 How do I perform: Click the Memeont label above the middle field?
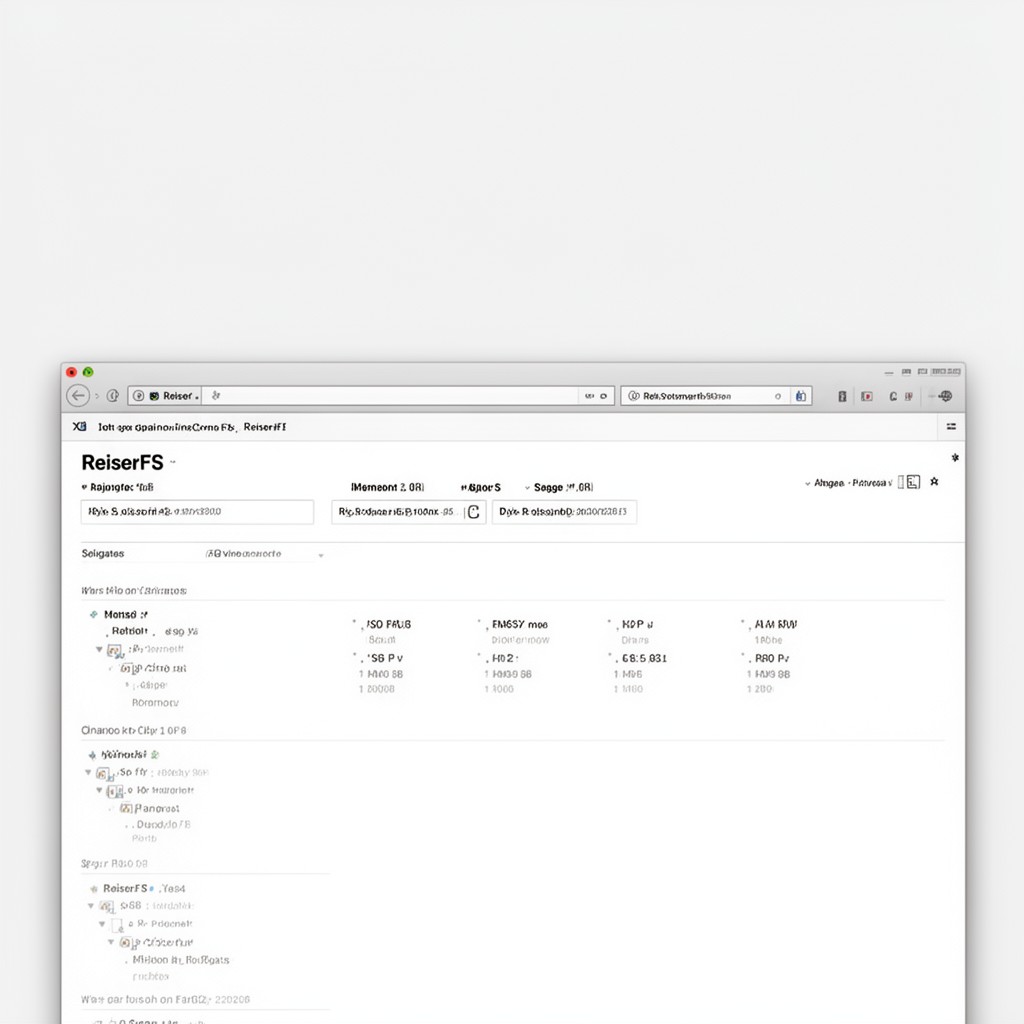[x=387, y=487]
